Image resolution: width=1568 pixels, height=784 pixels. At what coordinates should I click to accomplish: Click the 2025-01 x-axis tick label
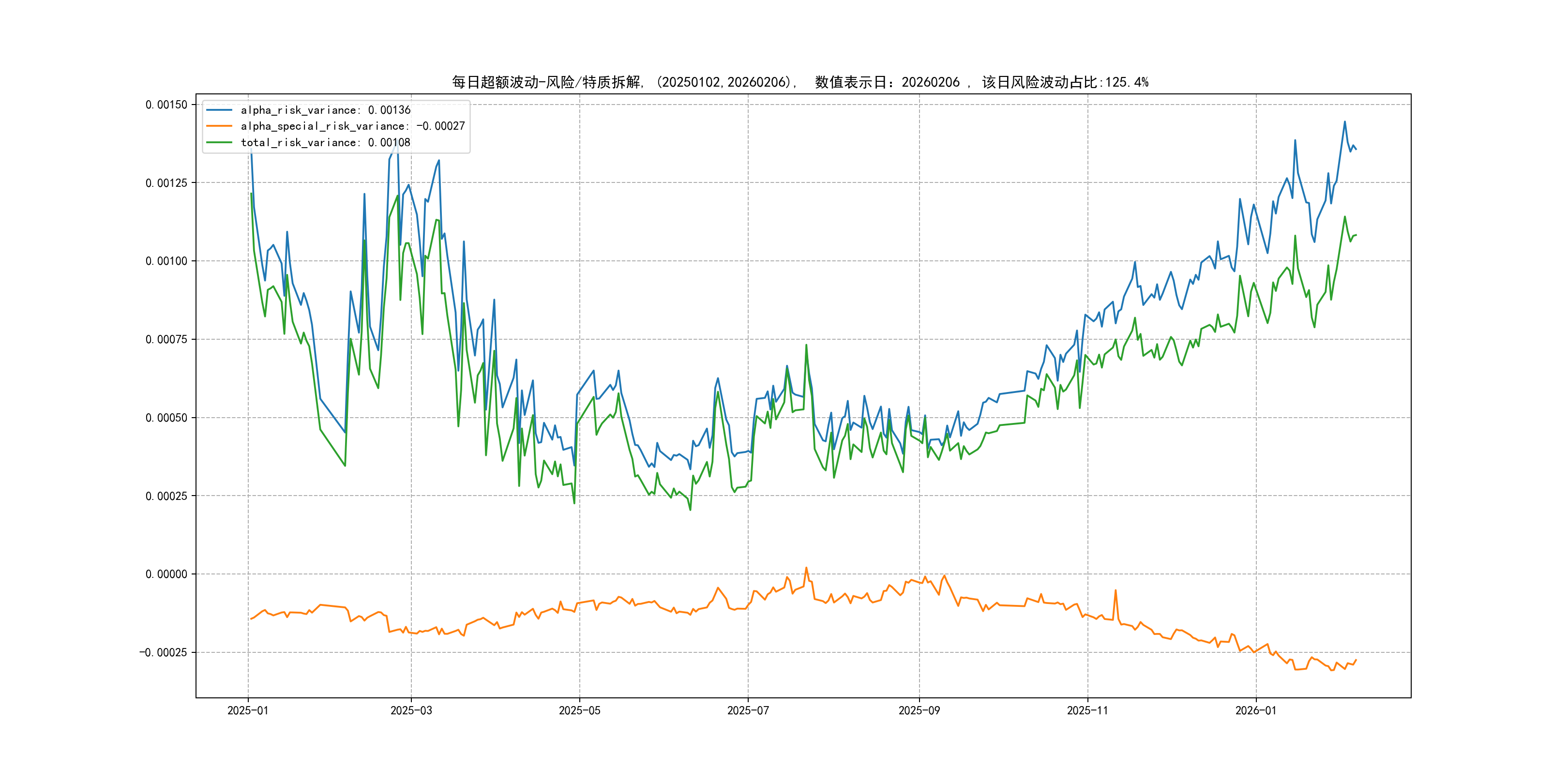pos(248,710)
